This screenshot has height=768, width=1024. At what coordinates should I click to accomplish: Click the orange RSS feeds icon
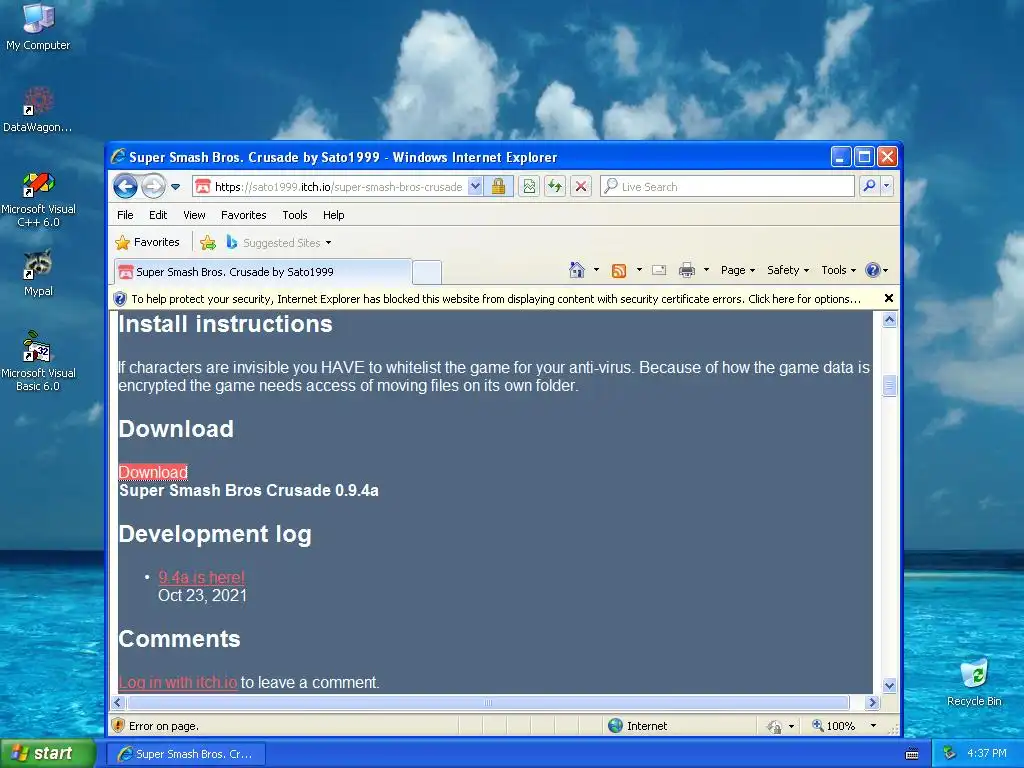click(x=618, y=270)
